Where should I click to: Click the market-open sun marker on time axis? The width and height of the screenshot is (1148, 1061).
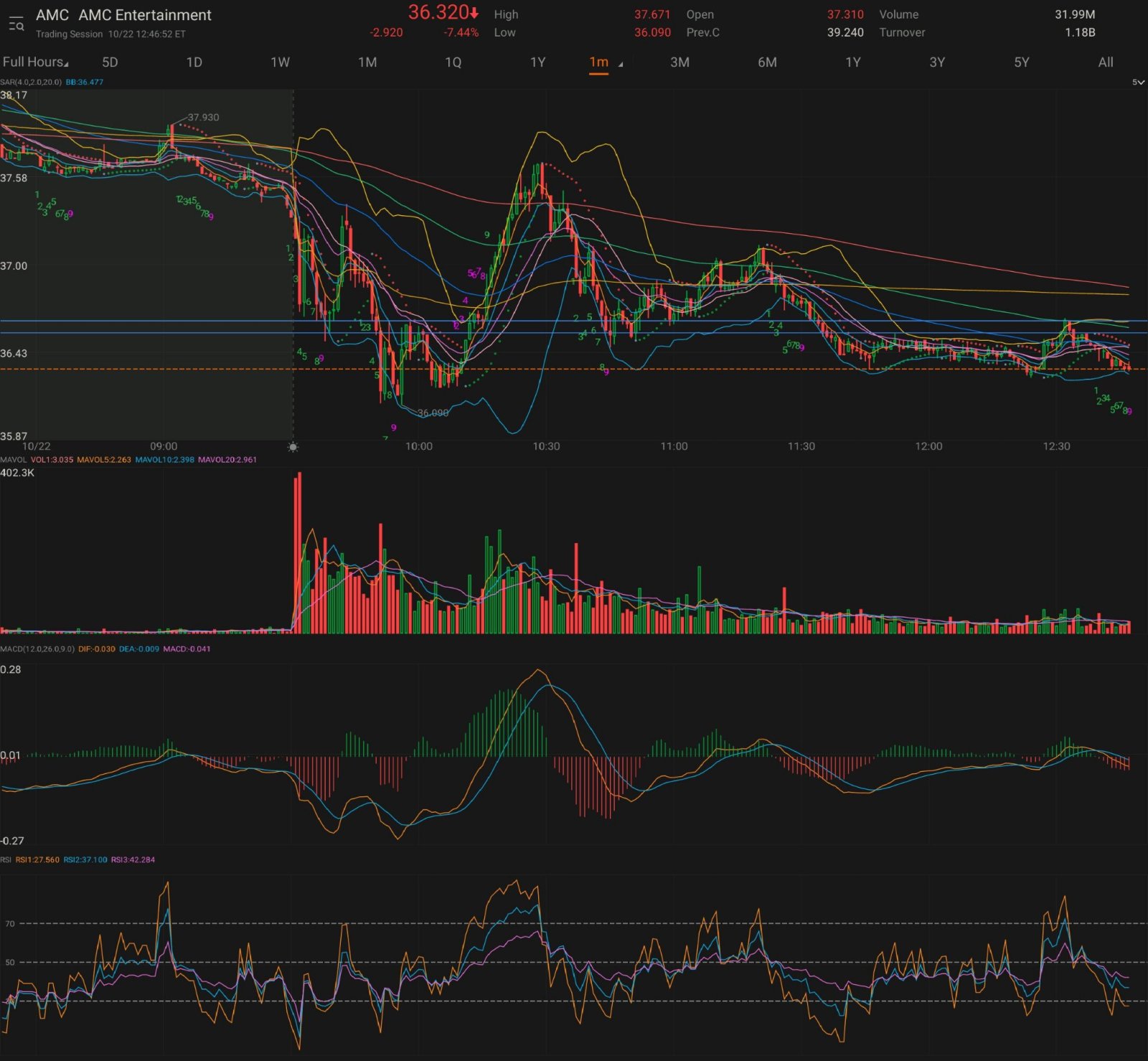pos(293,447)
